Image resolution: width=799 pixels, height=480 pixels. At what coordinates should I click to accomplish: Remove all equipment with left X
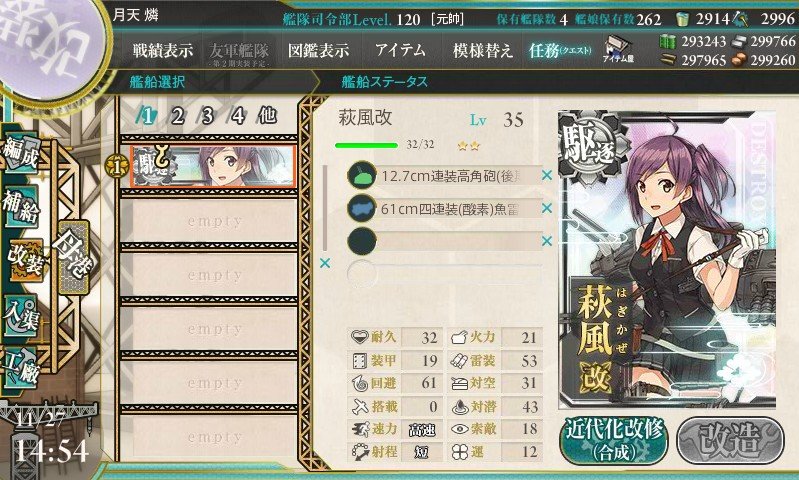click(x=325, y=263)
